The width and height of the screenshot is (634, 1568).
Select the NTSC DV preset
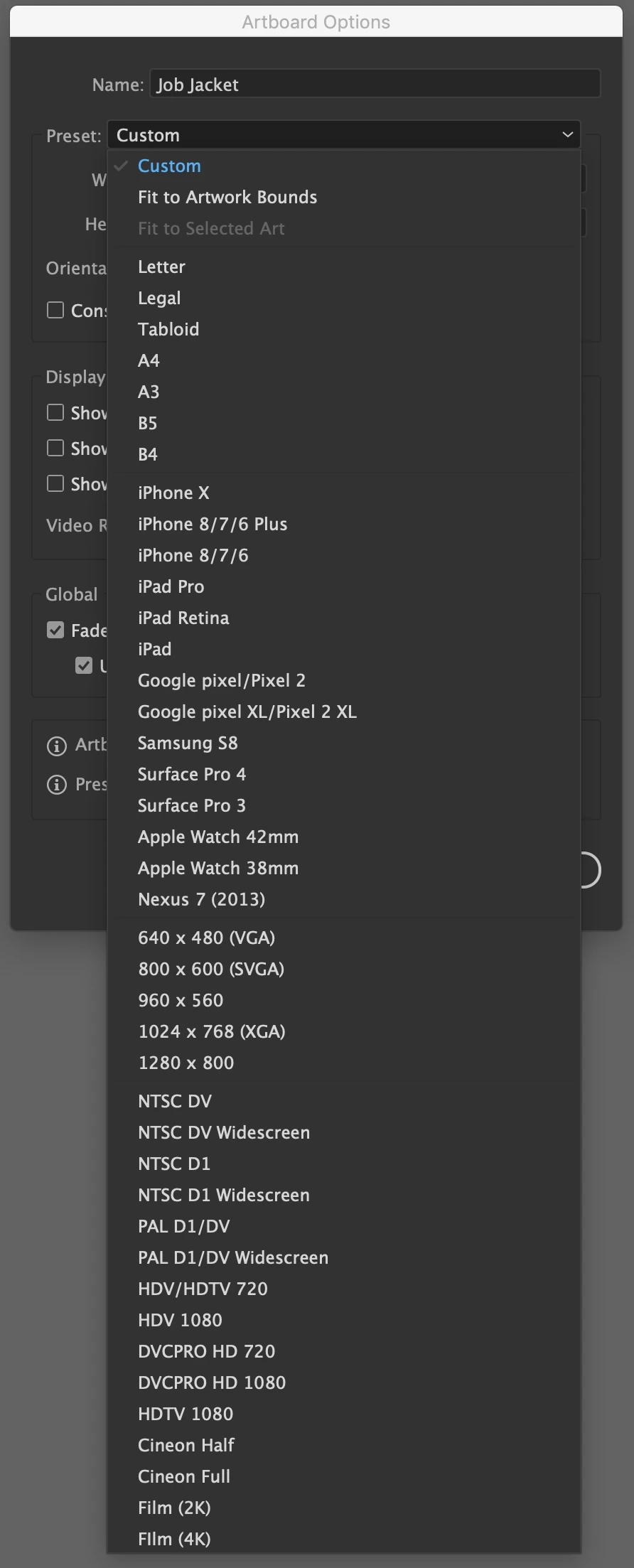click(344, 1101)
